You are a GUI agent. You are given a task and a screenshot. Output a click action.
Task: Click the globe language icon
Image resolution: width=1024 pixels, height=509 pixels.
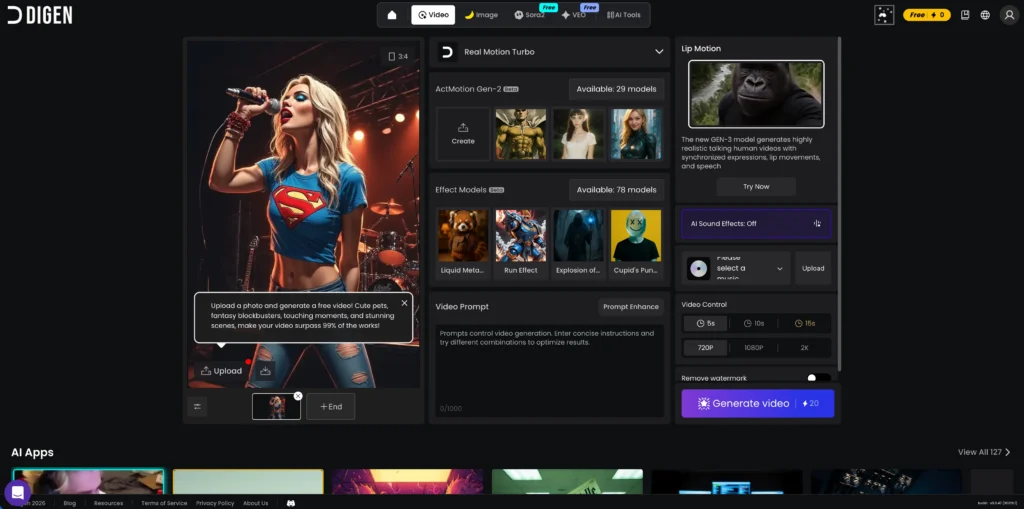985,15
